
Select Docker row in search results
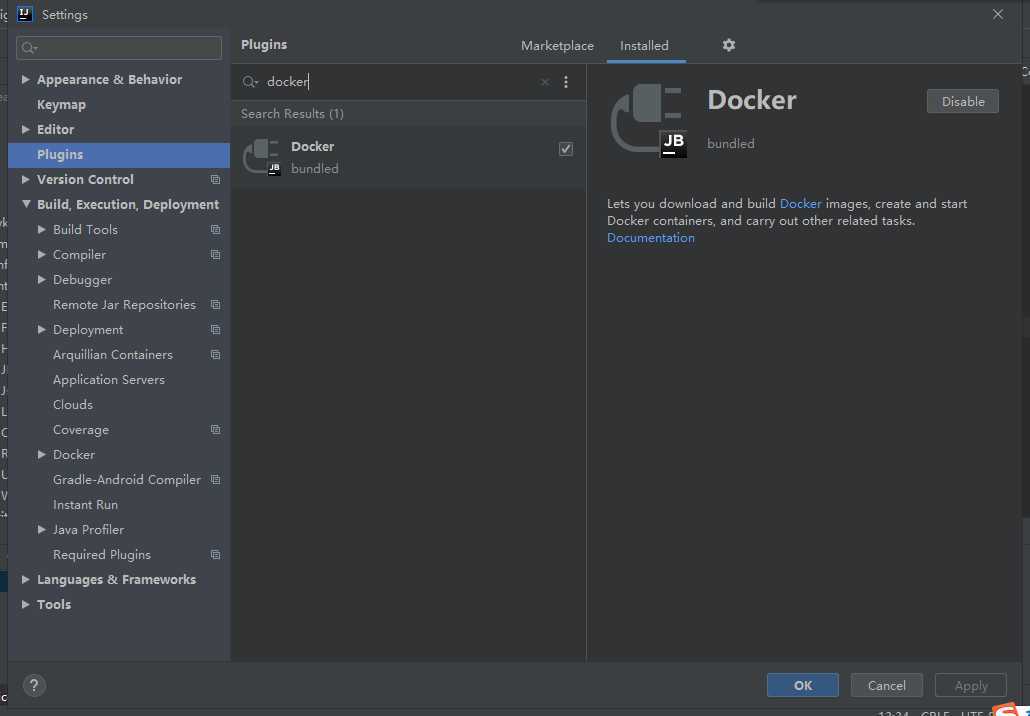[409, 158]
